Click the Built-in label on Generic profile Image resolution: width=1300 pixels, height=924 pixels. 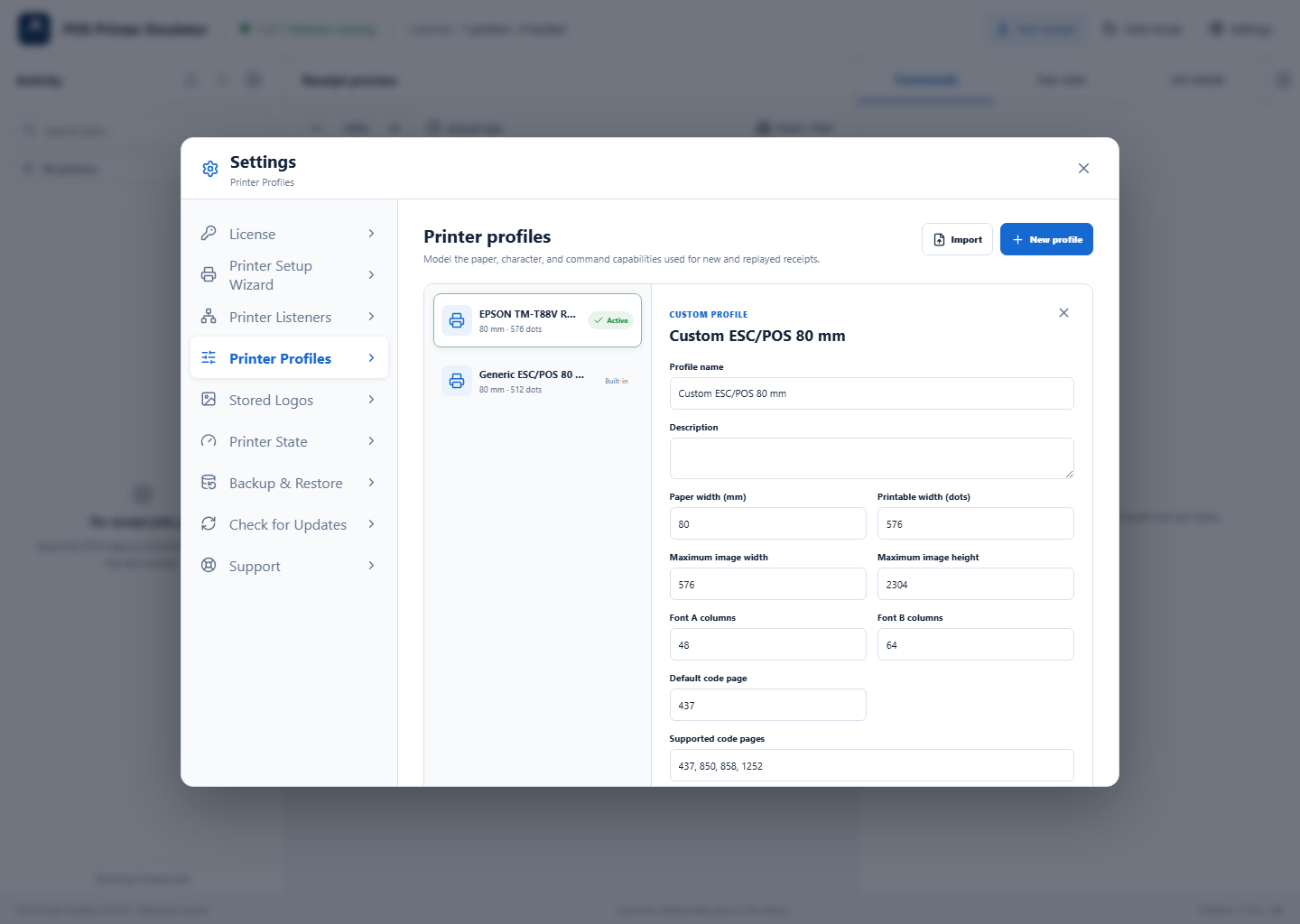tap(617, 381)
